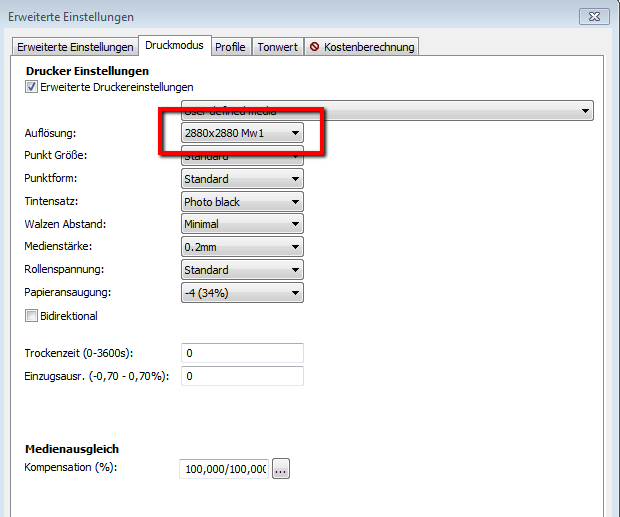Expand the Papieransaugung -4 (34%) dropdown
Image resolution: width=620 pixels, height=517 pixels.
coord(242,293)
